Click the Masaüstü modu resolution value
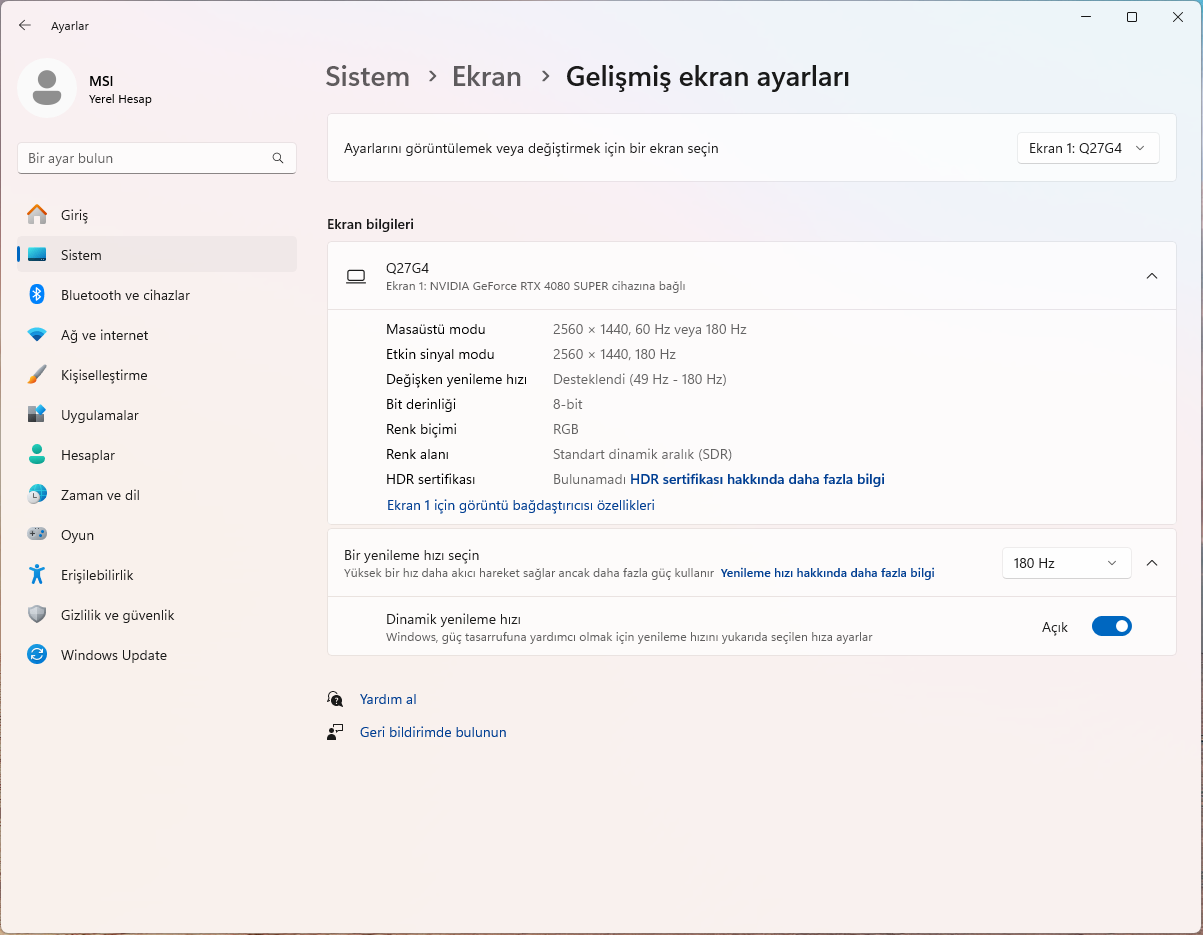The width and height of the screenshot is (1203, 935). 649,329
